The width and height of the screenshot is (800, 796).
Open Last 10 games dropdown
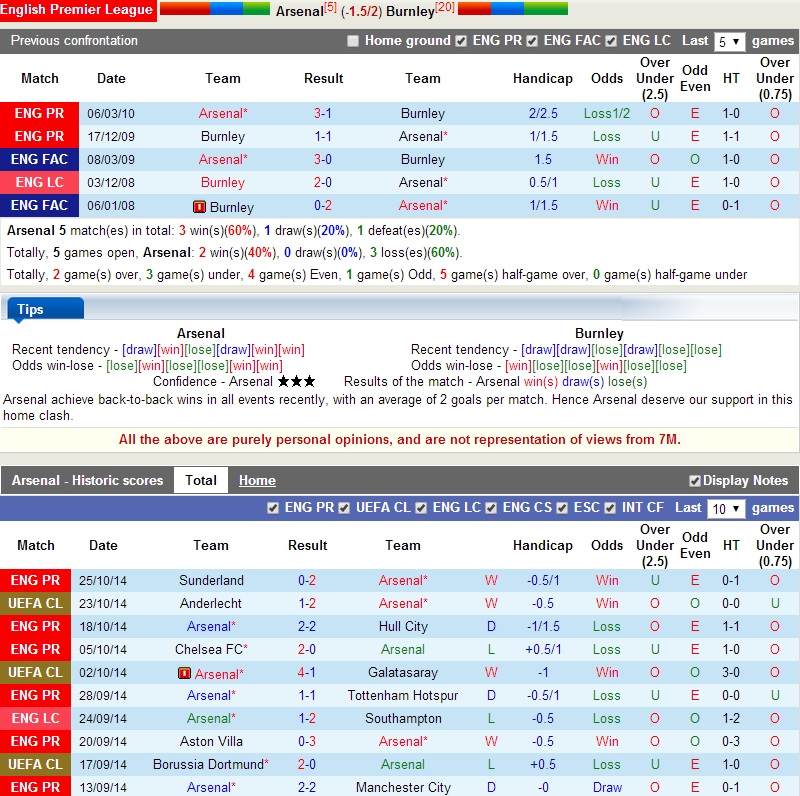point(726,509)
